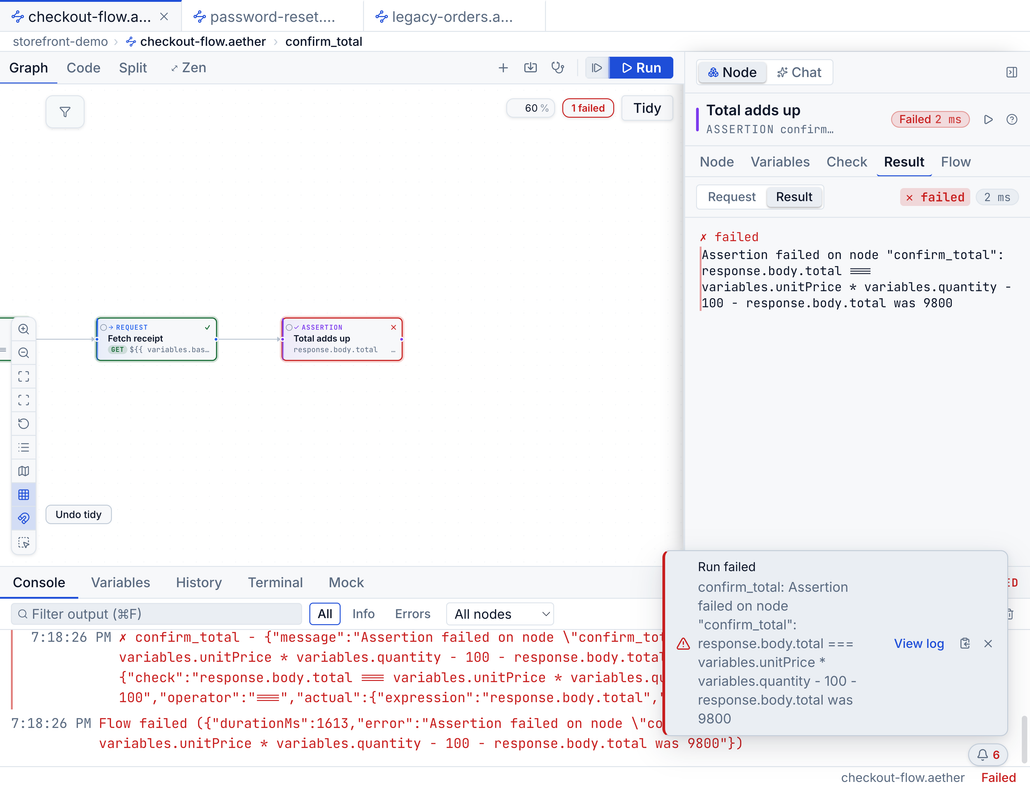Switch to Code view

pyautogui.click(x=83, y=68)
